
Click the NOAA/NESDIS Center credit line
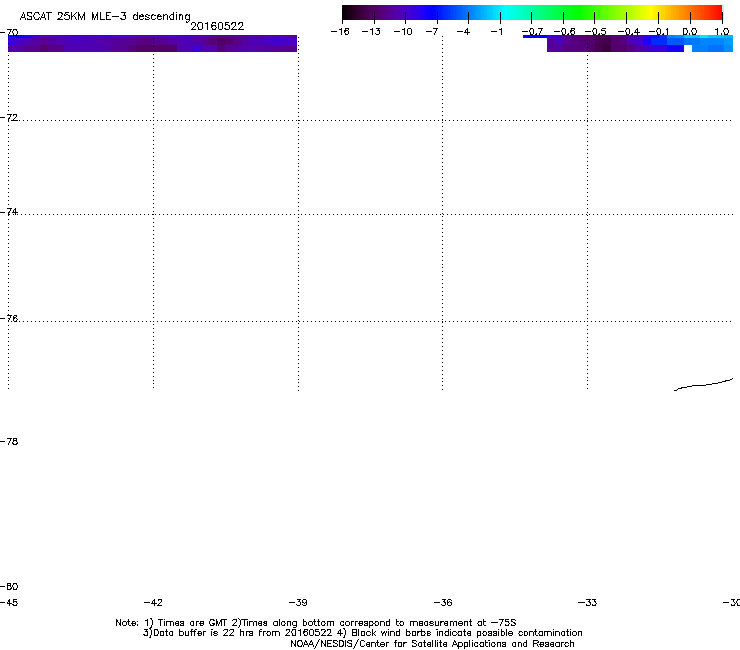point(432,644)
